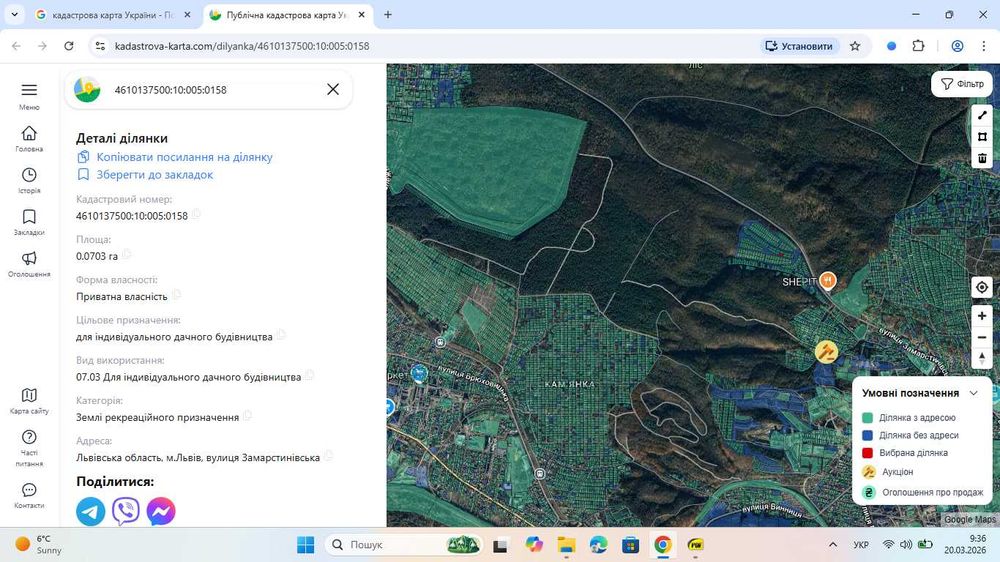Share via Messenger icon
The height and width of the screenshot is (562, 1000).
point(161,512)
